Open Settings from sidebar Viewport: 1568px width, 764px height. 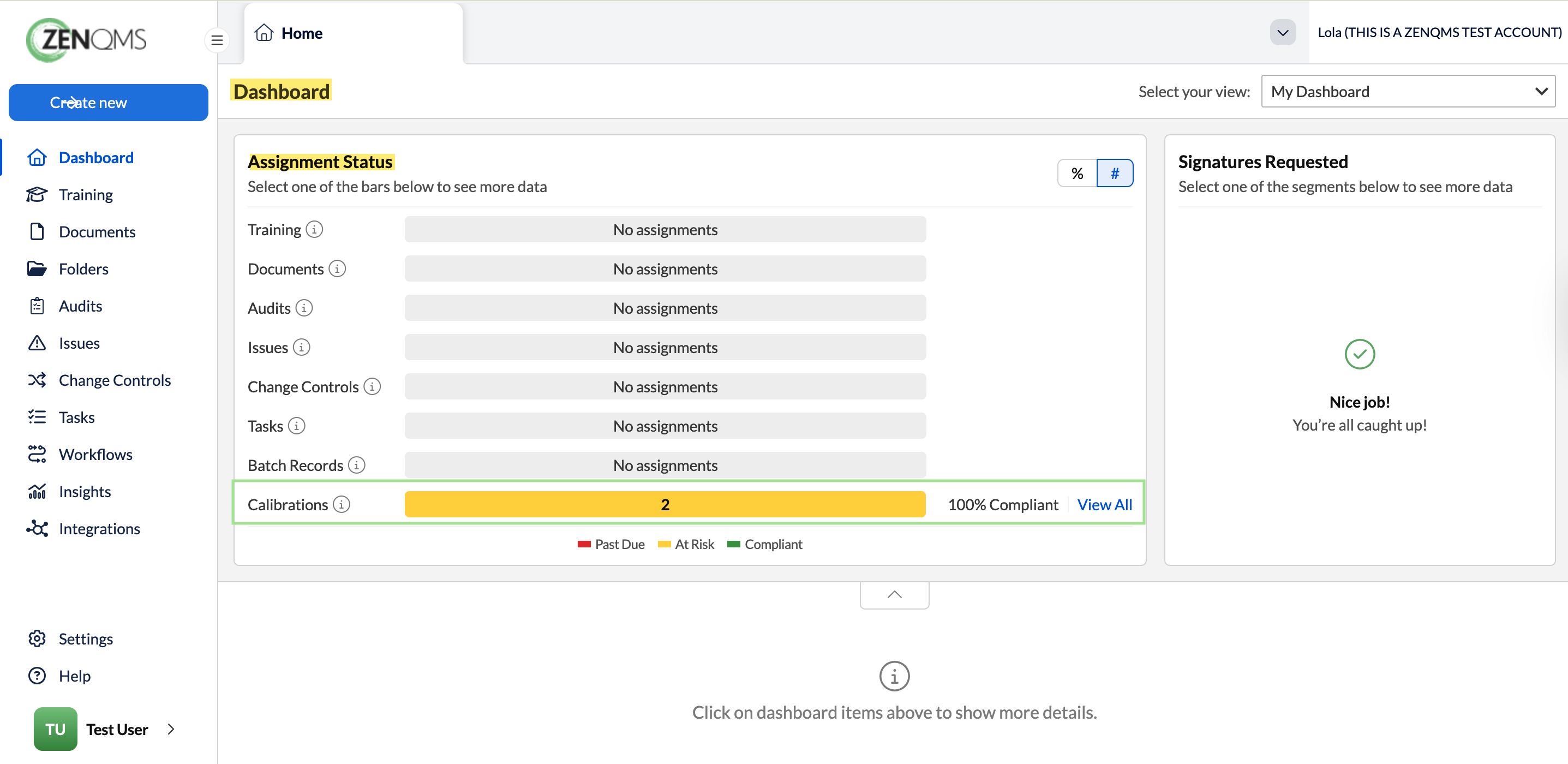(85, 638)
